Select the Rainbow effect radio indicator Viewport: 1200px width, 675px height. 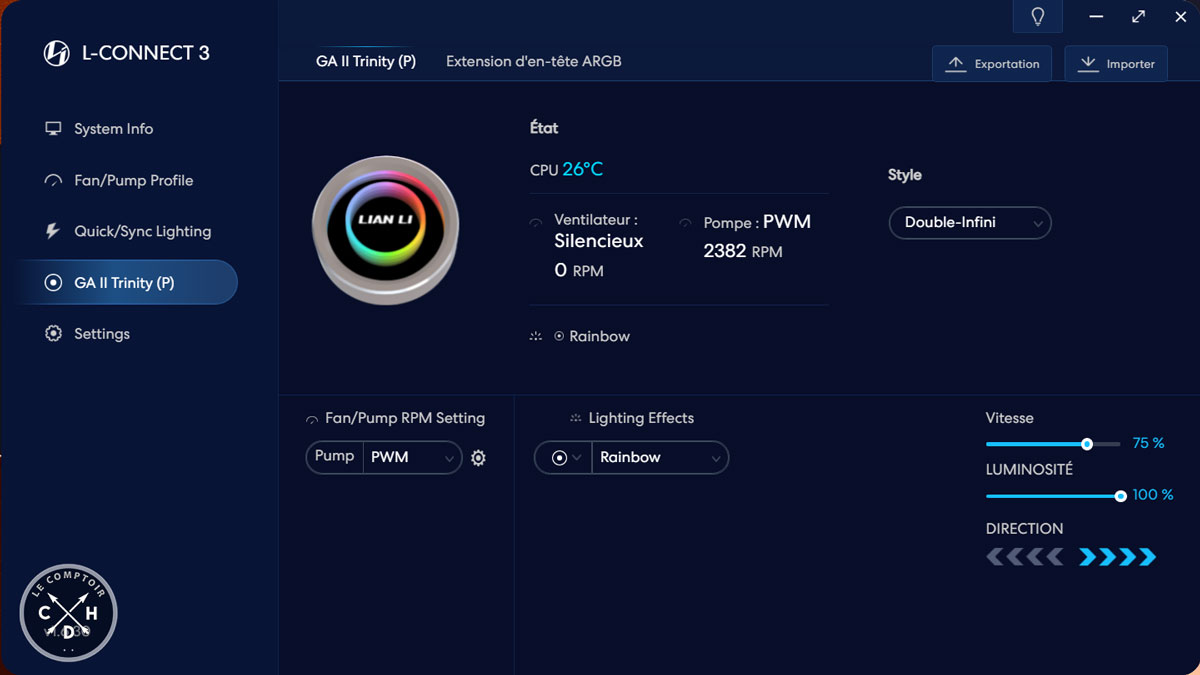click(x=559, y=337)
